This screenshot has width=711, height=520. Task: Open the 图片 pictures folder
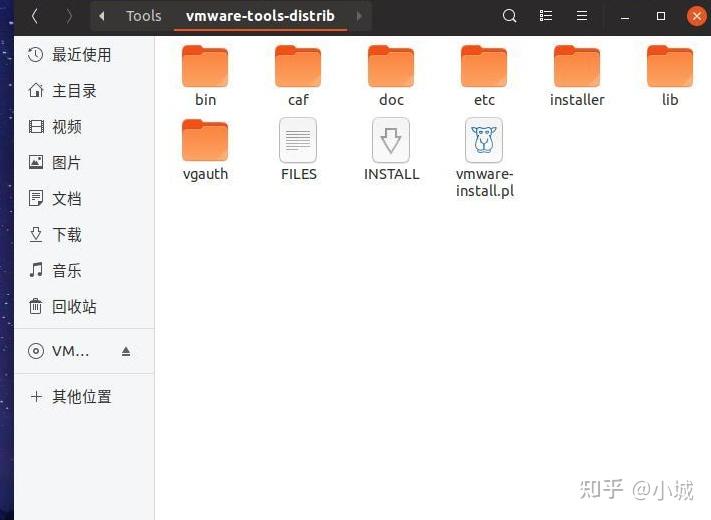84,162
